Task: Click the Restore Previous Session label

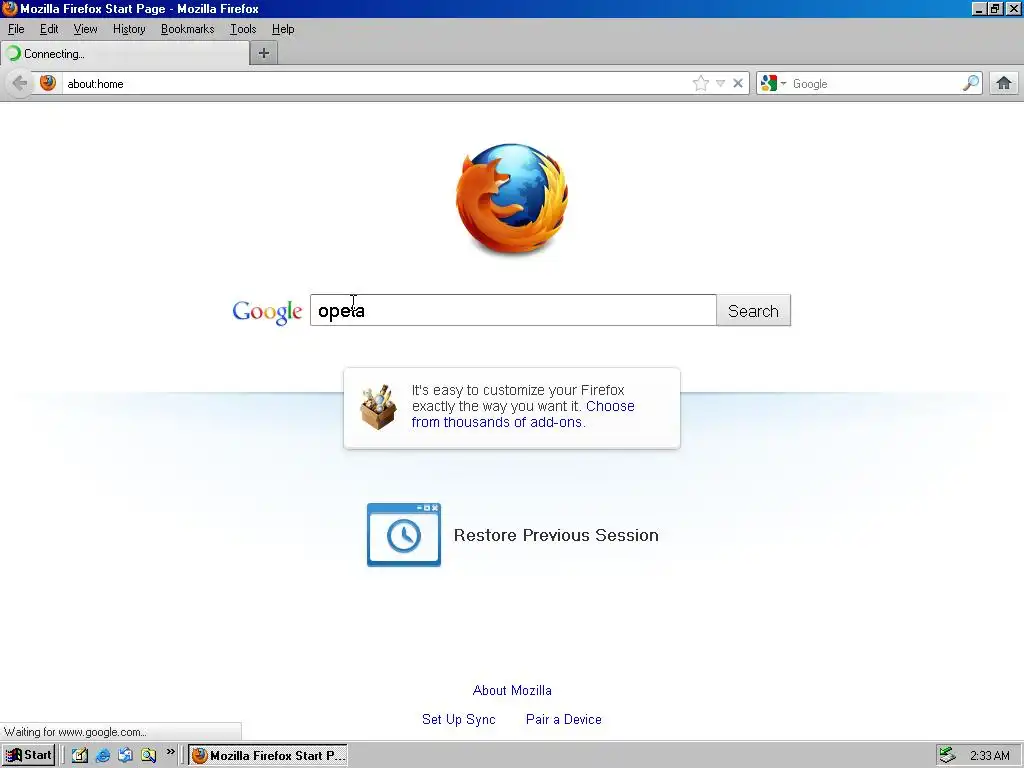Action: (556, 535)
